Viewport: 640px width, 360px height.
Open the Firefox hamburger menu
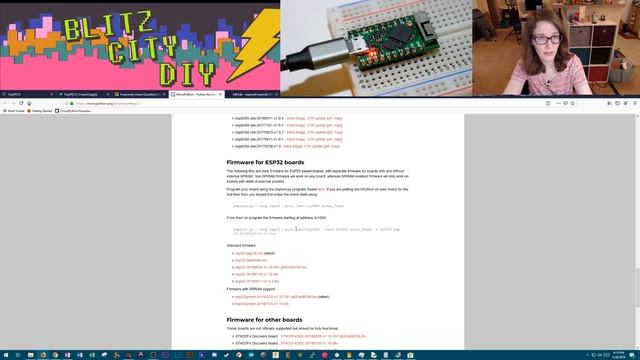635,104
